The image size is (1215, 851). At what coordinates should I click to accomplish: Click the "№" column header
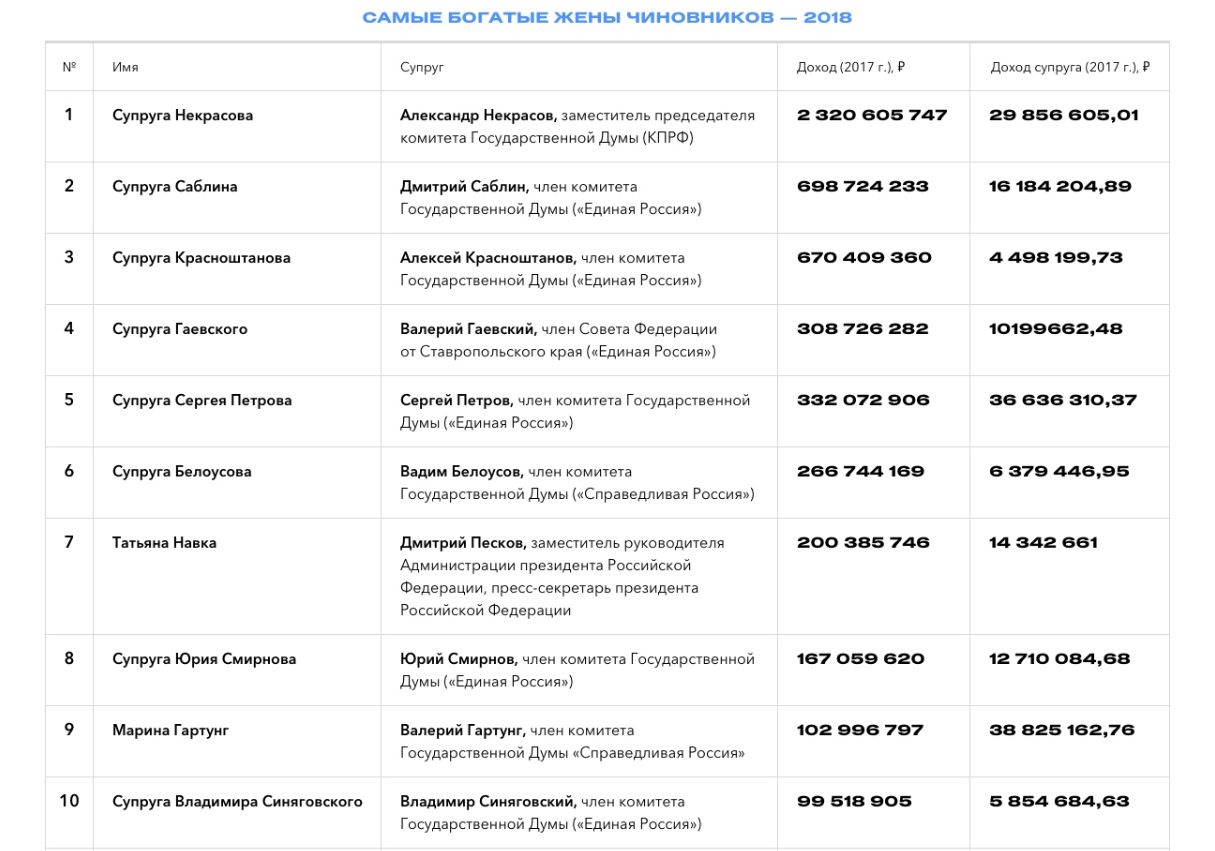[69, 67]
